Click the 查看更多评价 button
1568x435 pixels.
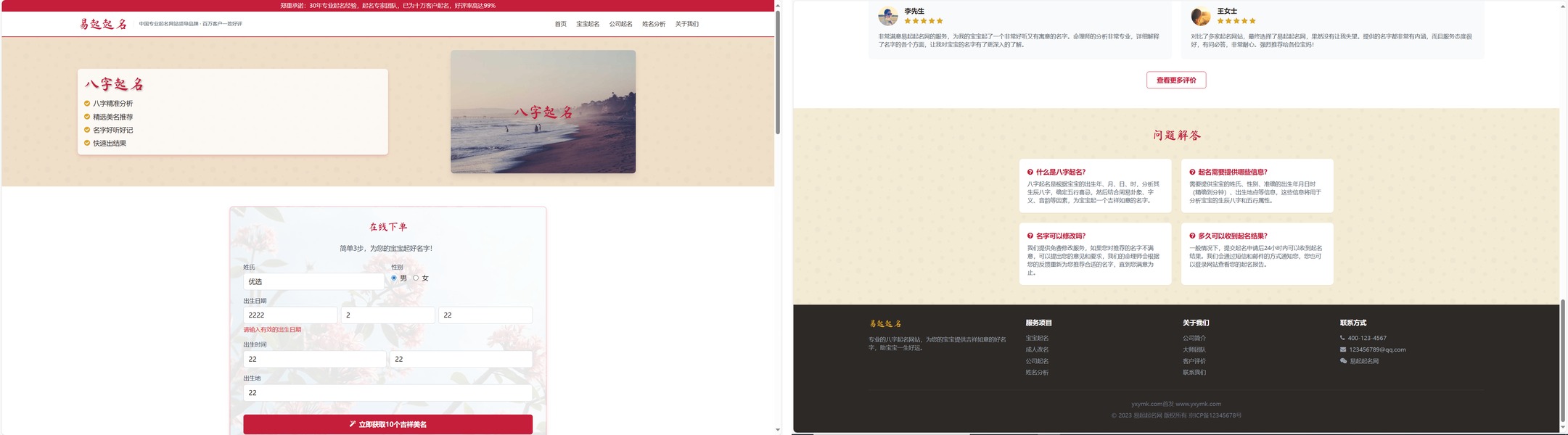coord(1176,80)
